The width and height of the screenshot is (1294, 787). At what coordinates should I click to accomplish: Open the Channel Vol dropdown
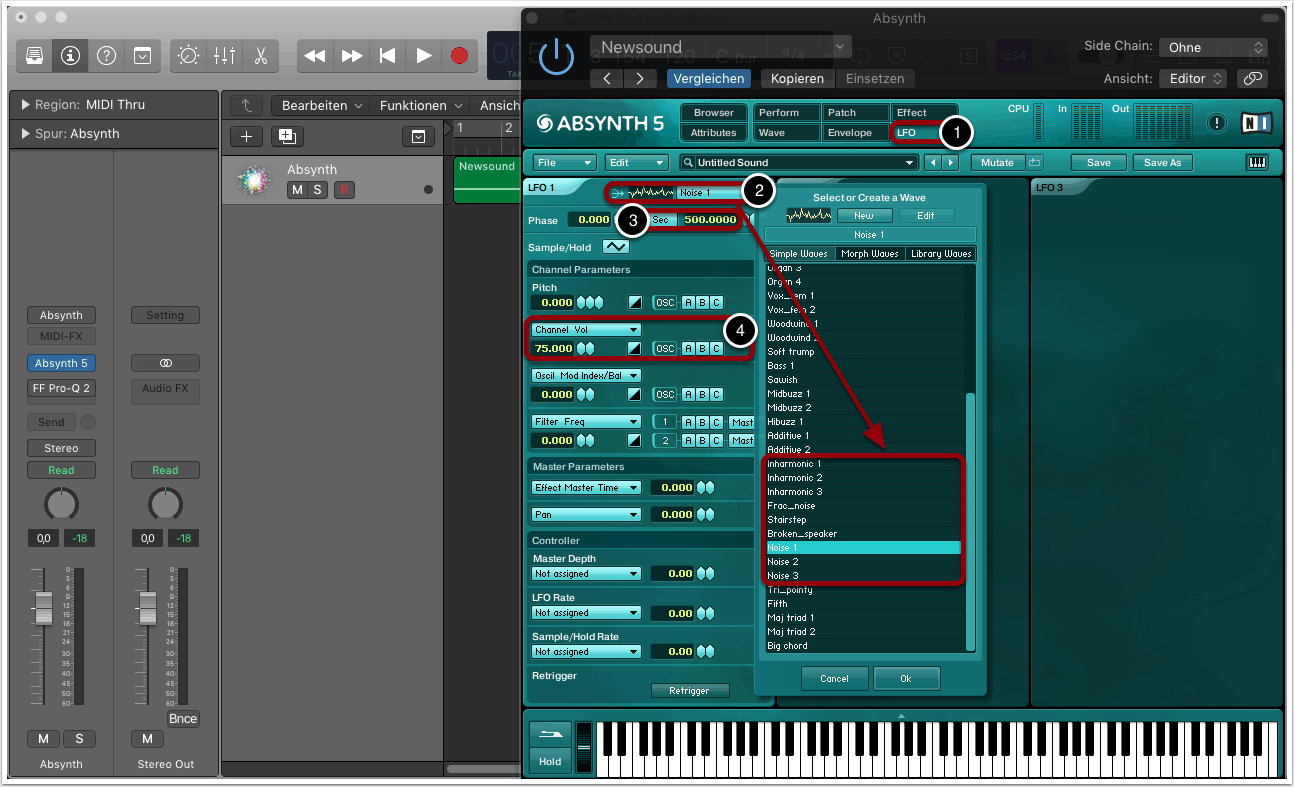586,329
